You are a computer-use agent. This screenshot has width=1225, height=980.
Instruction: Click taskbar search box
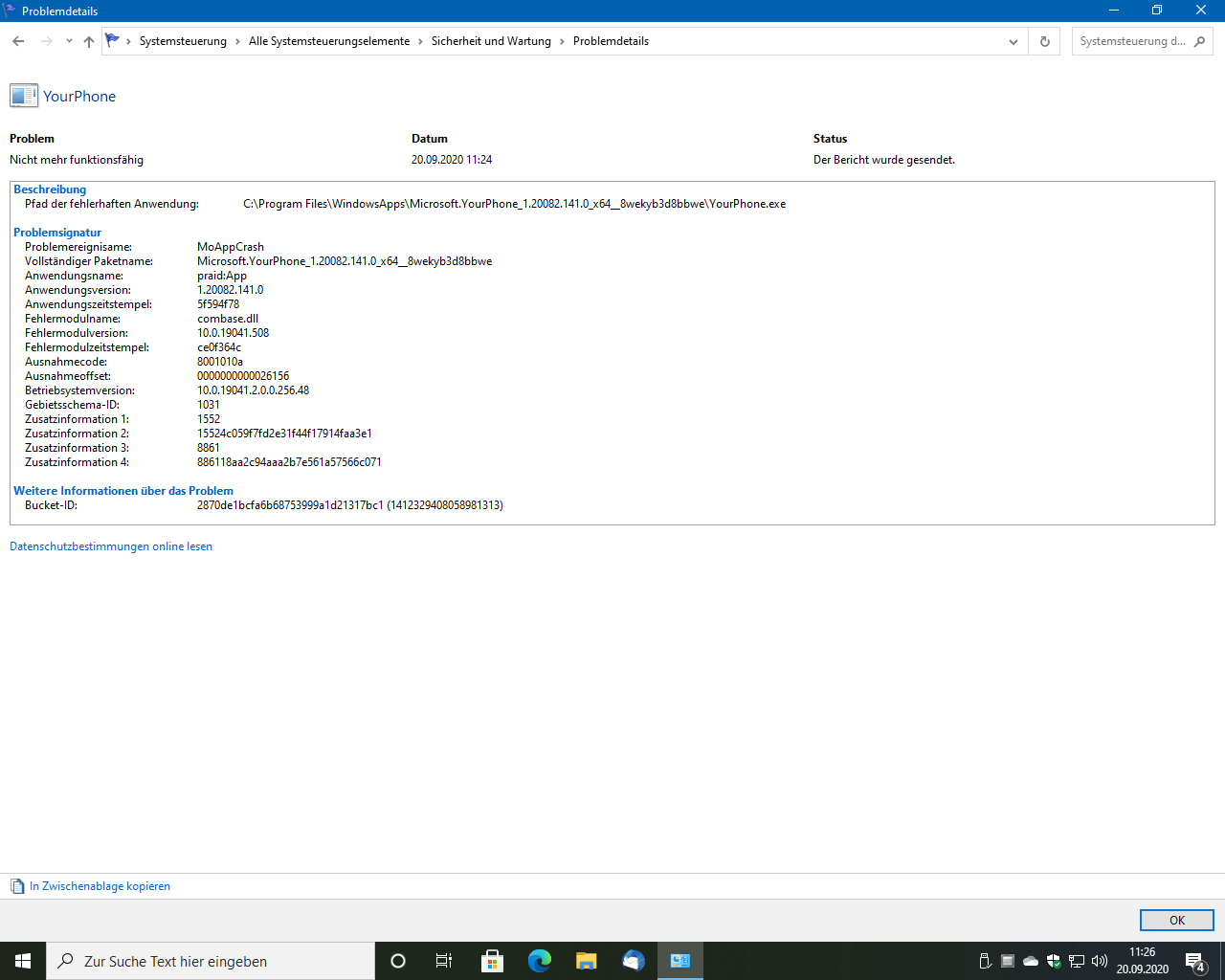click(211, 961)
